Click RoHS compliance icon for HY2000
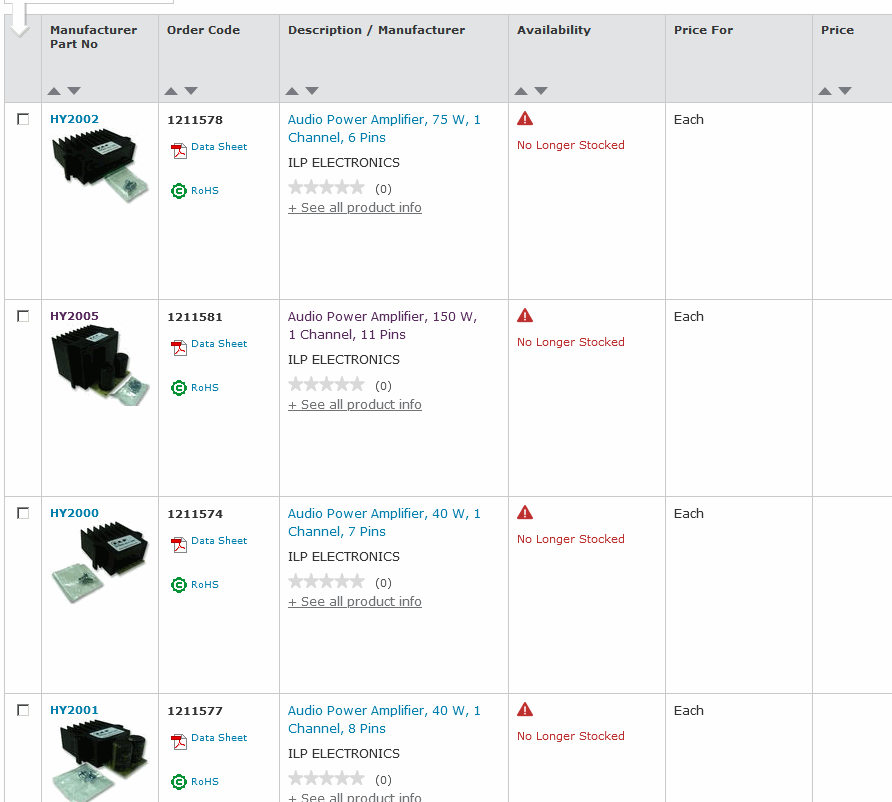The width and height of the screenshot is (892, 802). (179, 585)
